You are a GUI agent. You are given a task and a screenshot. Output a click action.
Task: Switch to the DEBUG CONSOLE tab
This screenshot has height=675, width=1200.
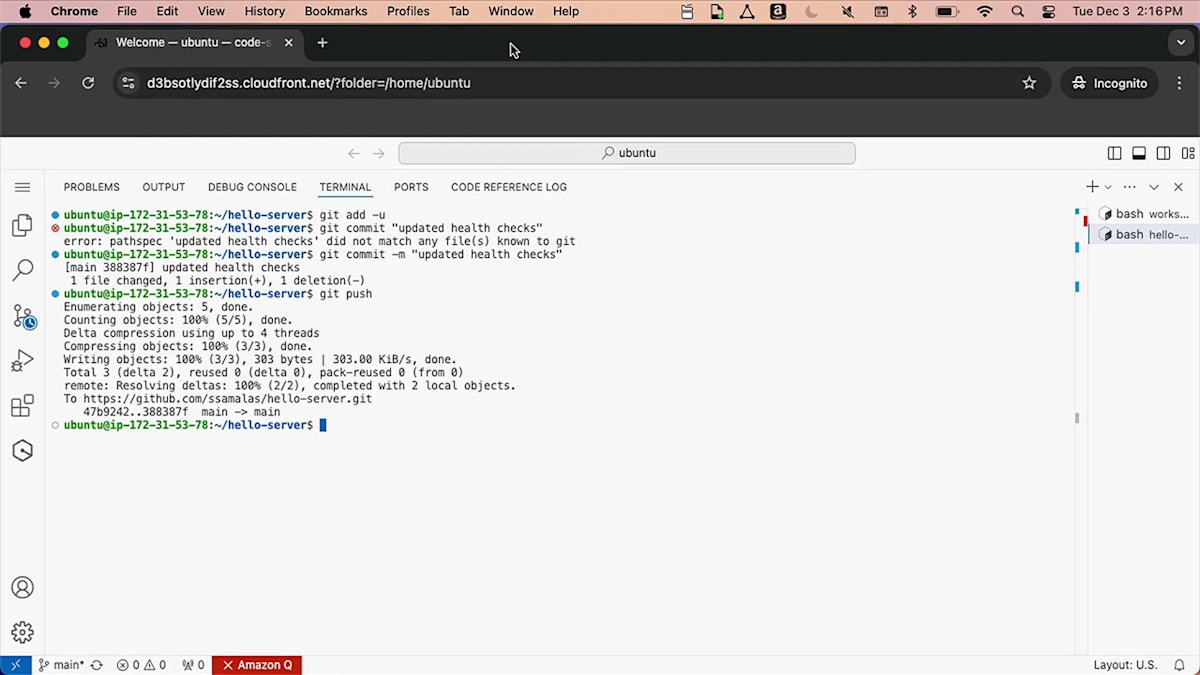(252, 187)
